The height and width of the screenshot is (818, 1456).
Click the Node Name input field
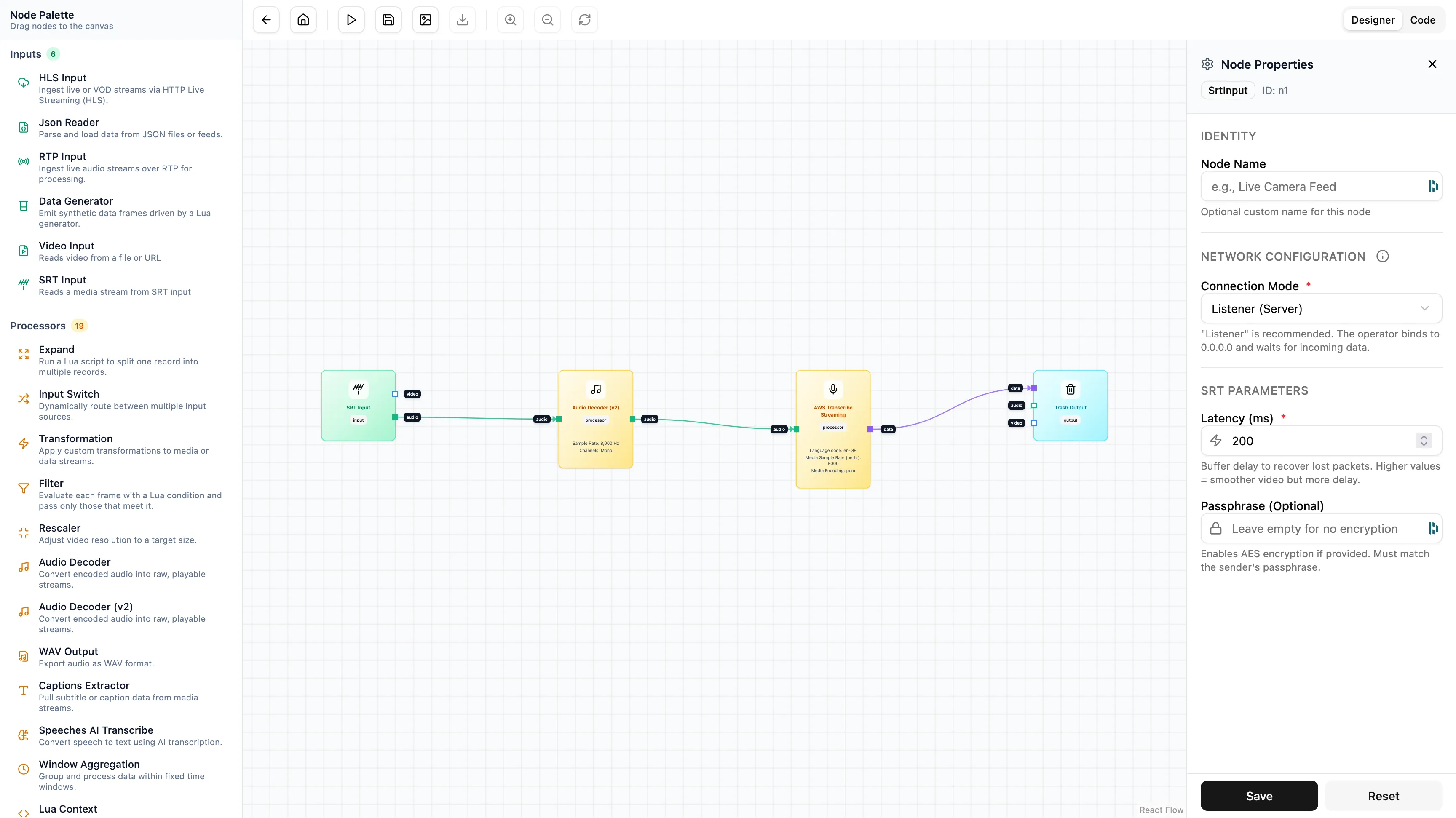1311,187
